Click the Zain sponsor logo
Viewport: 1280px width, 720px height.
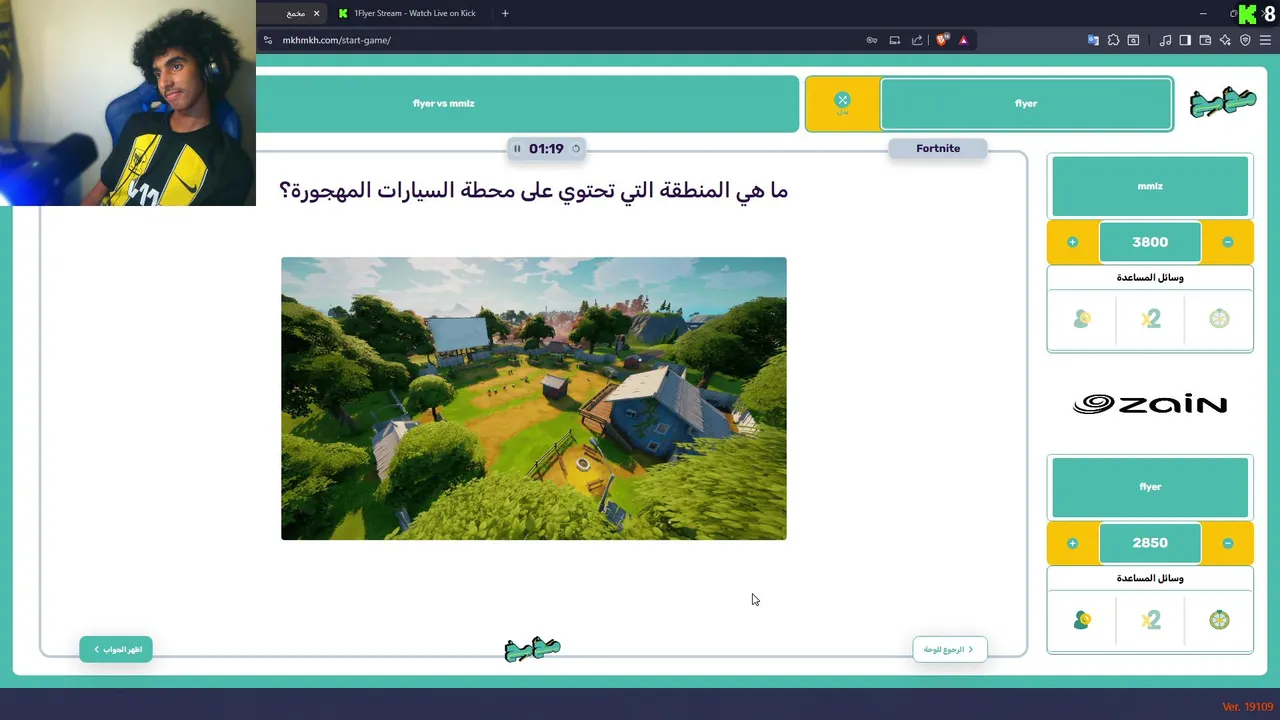click(x=1150, y=404)
